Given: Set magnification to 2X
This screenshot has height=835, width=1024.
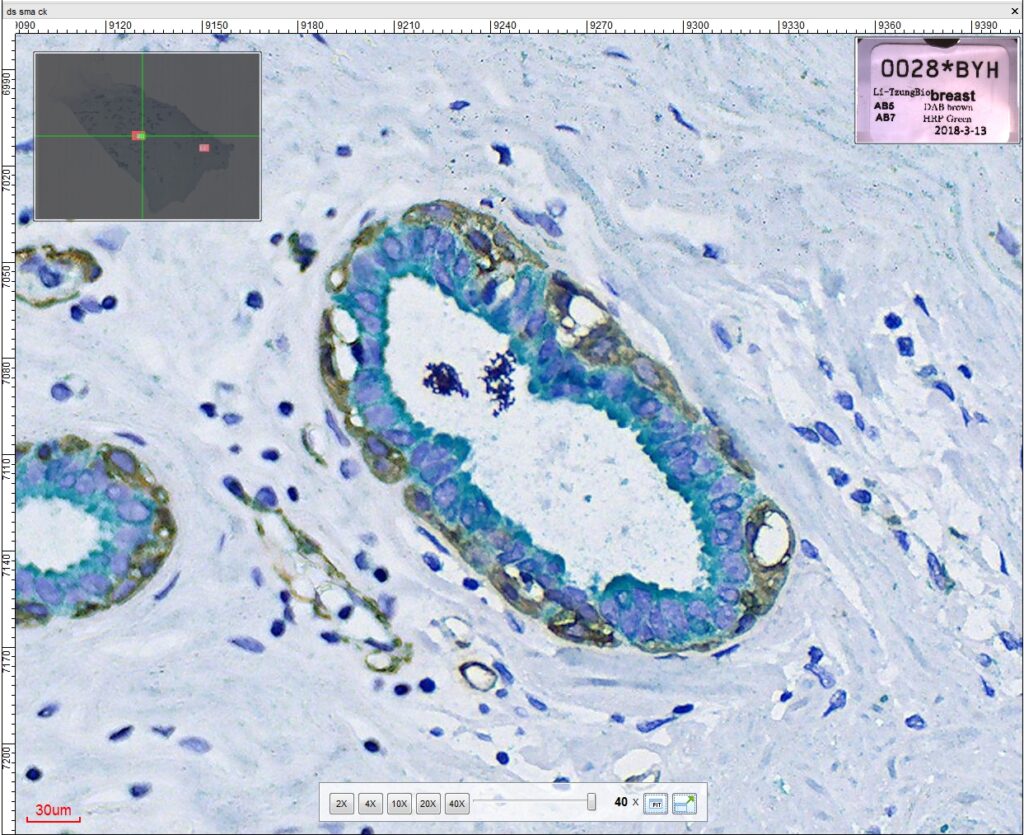Looking at the screenshot, I should click(x=342, y=803).
